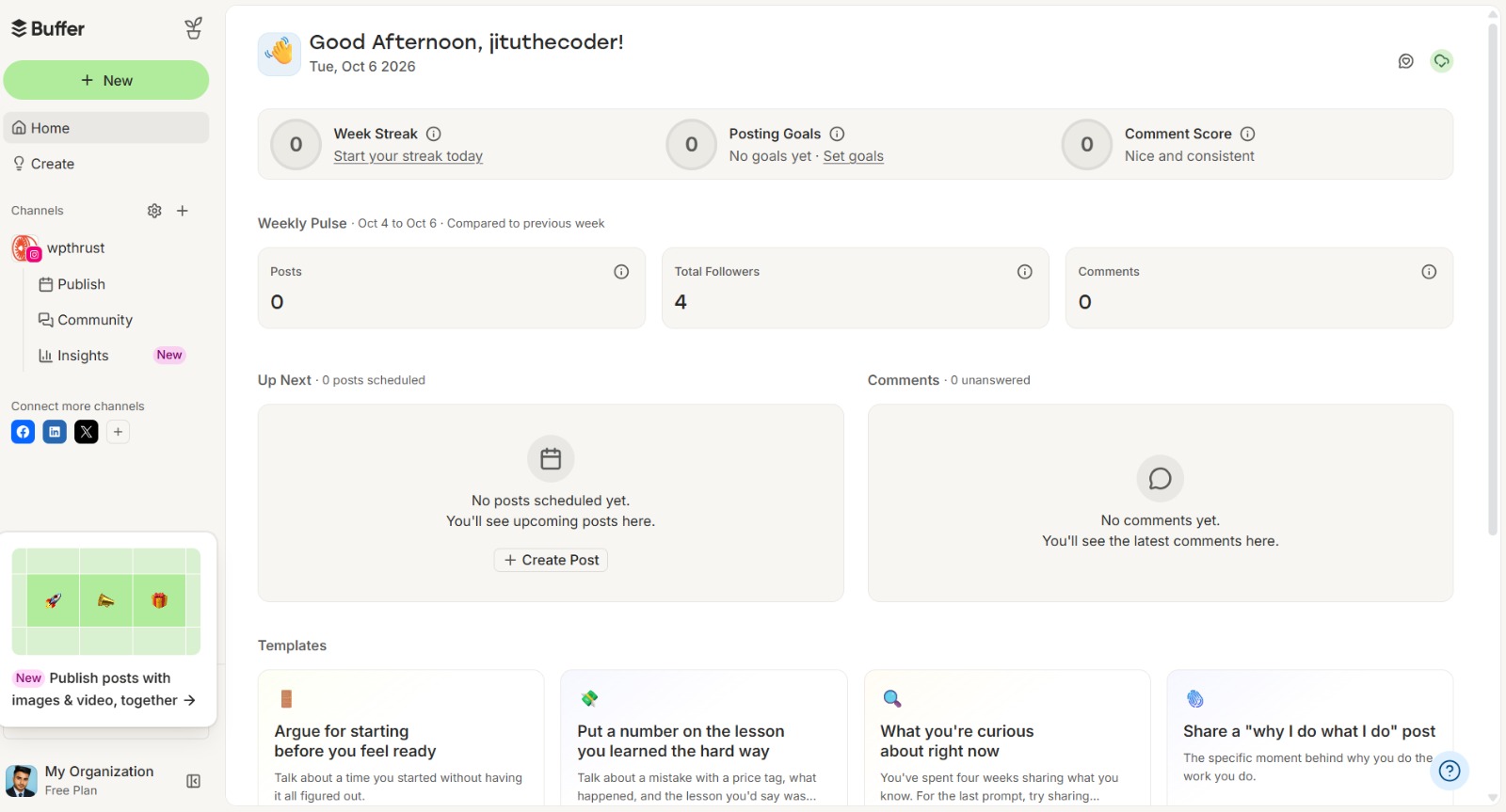Click the green speech bubble icon in header

1442,61
